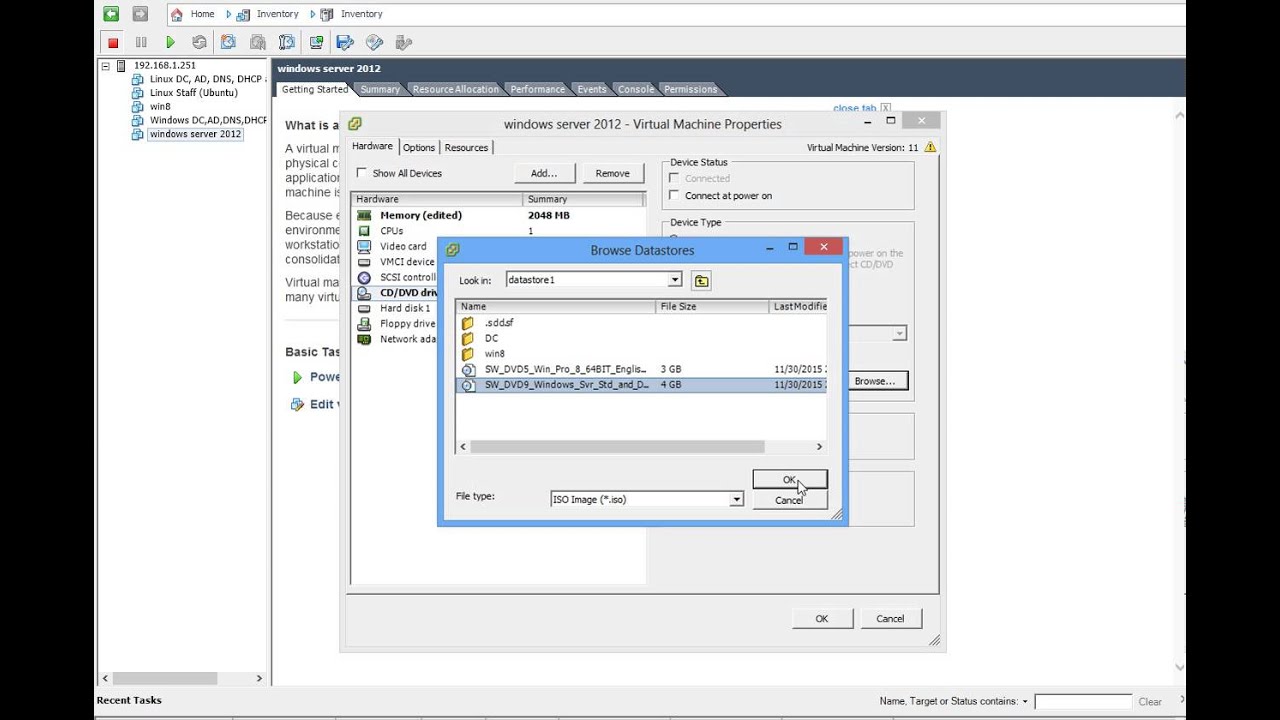Click Cancel in the Browse Datastores dialog
This screenshot has width=1280, height=720.
click(789, 500)
